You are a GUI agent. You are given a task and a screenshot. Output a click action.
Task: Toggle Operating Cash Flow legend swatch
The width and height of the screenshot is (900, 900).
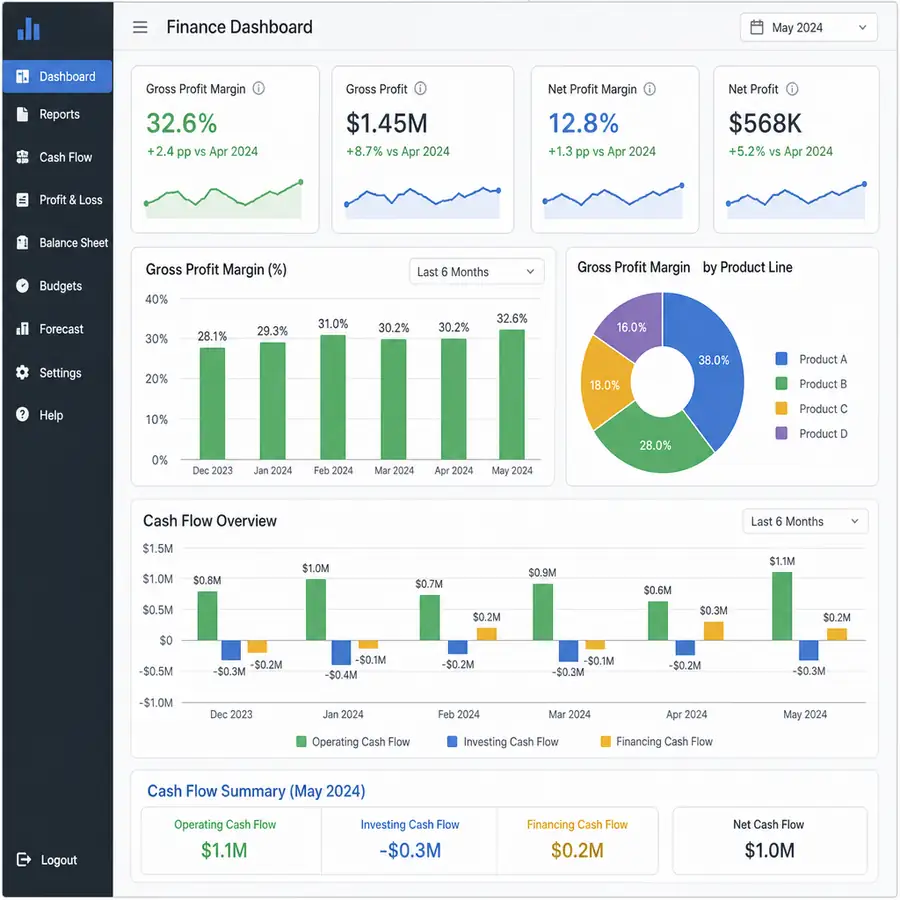pyautogui.click(x=301, y=742)
